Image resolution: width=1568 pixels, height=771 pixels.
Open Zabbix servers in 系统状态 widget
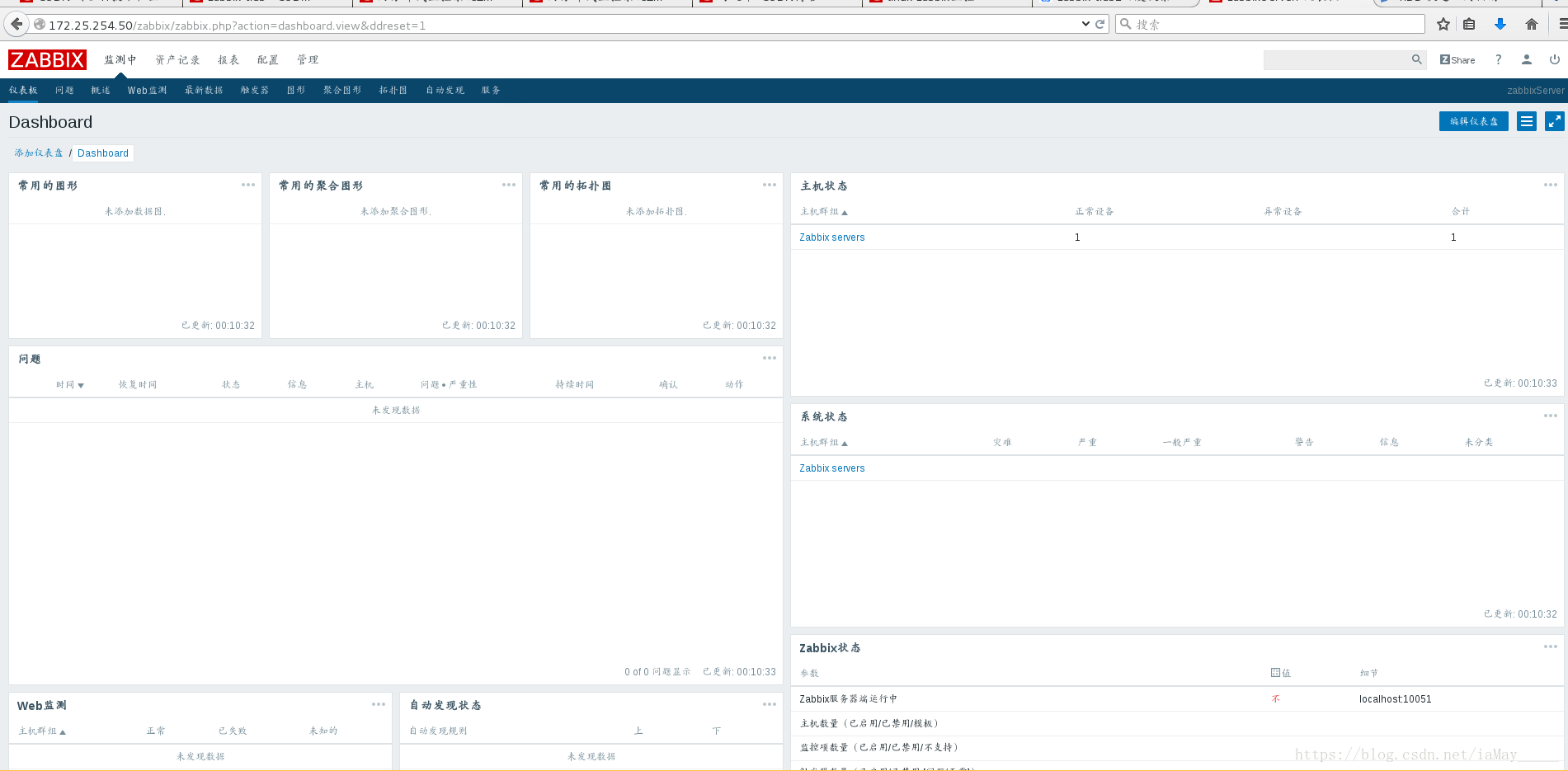832,468
